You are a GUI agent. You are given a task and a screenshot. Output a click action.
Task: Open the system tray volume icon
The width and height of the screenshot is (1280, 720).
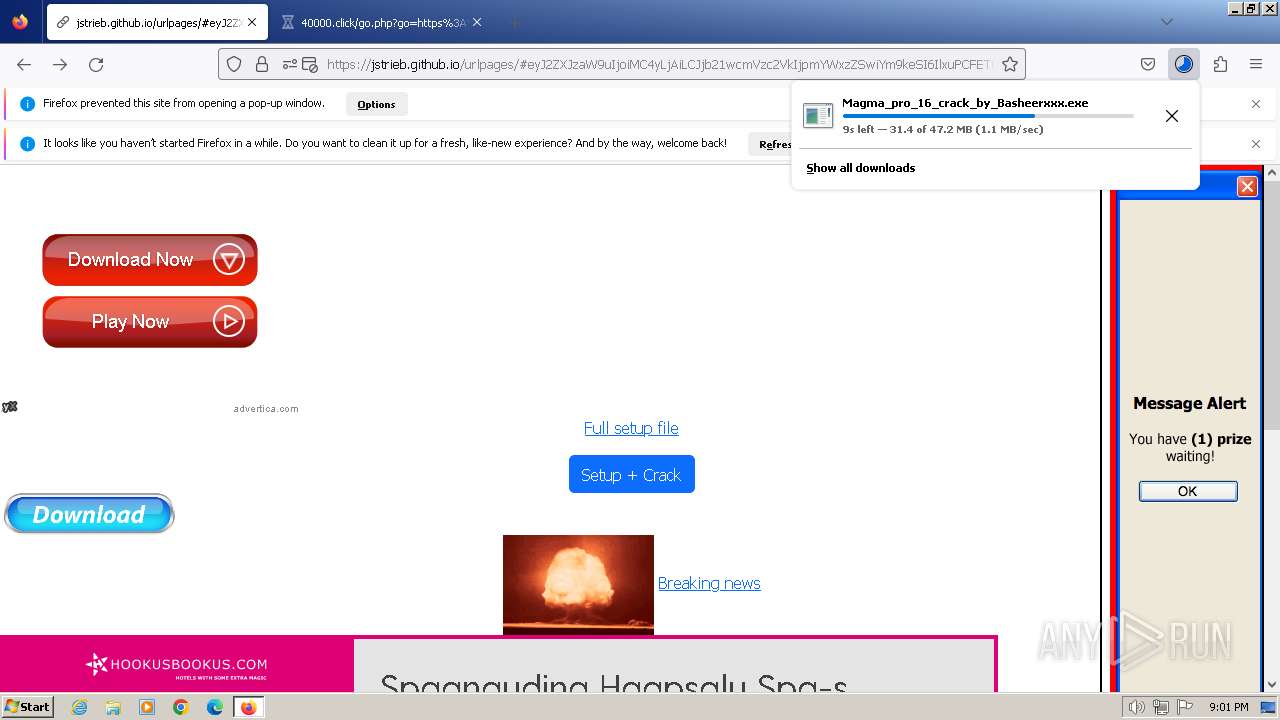(1137, 707)
